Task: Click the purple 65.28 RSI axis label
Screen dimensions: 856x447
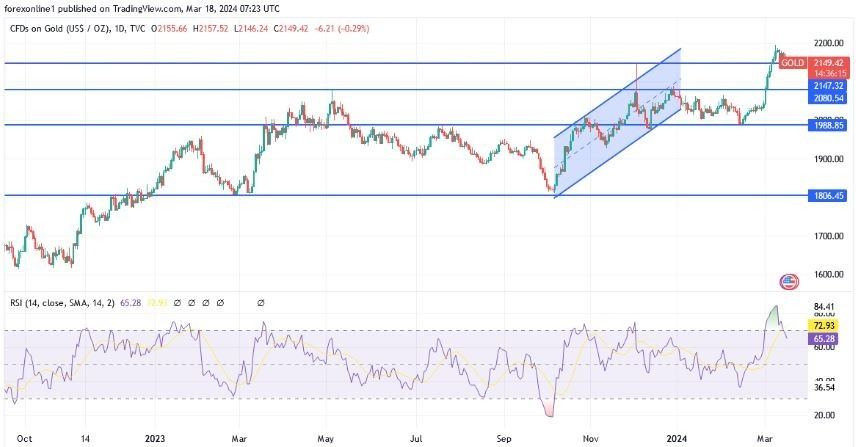Action: 822,339
